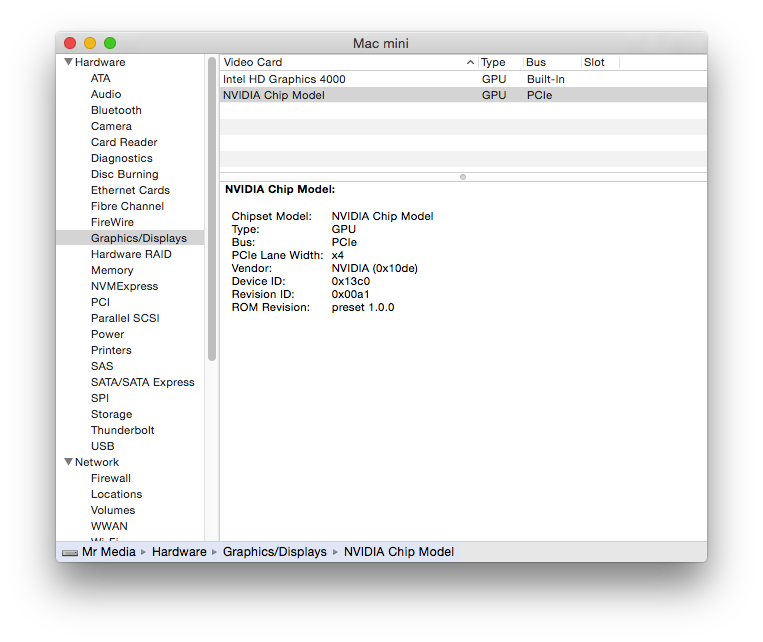This screenshot has height=642, width=763.
Task: Open Parallel SCSI information
Action: pos(125,318)
